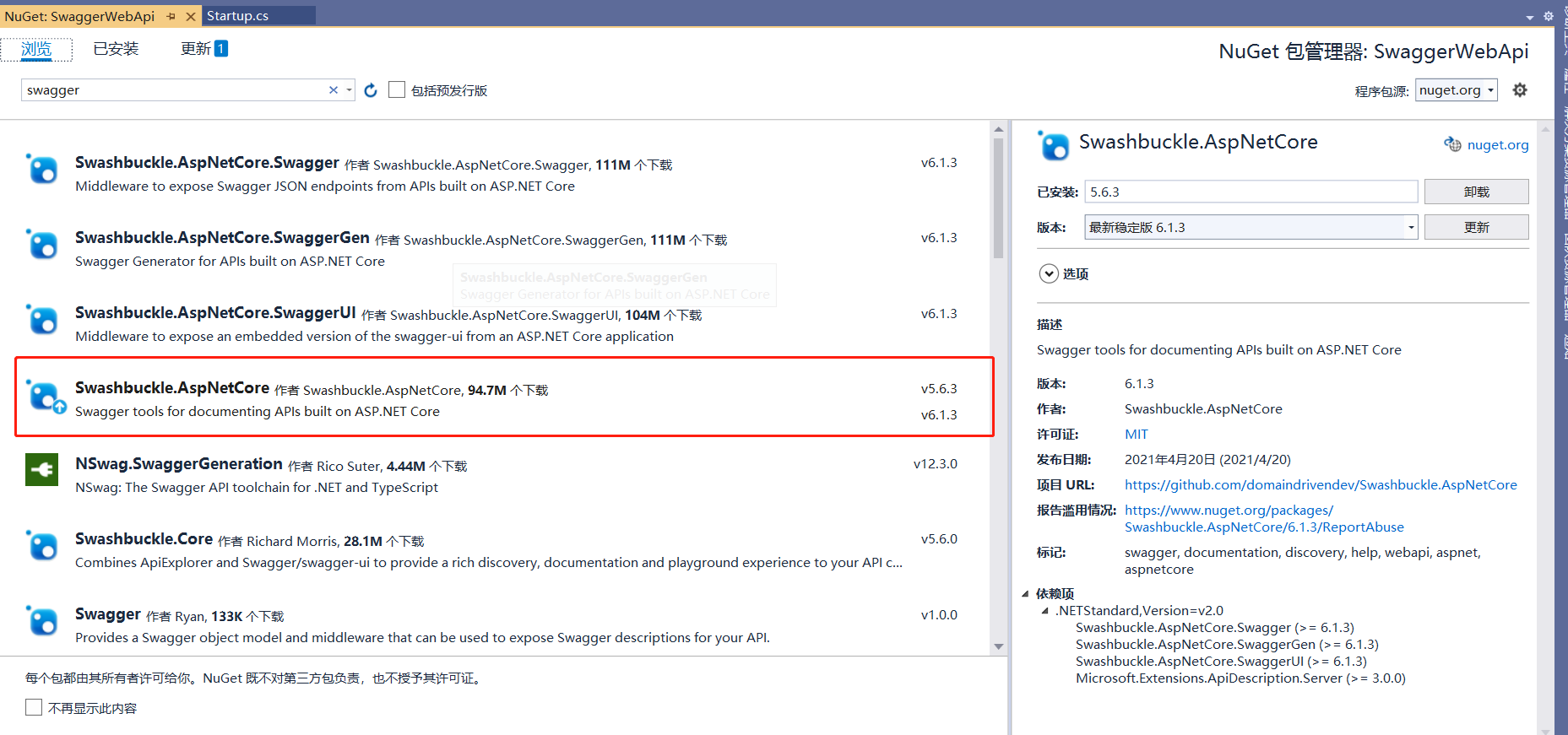Check the do not show again box
The height and width of the screenshot is (735, 1568).
click(x=34, y=707)
